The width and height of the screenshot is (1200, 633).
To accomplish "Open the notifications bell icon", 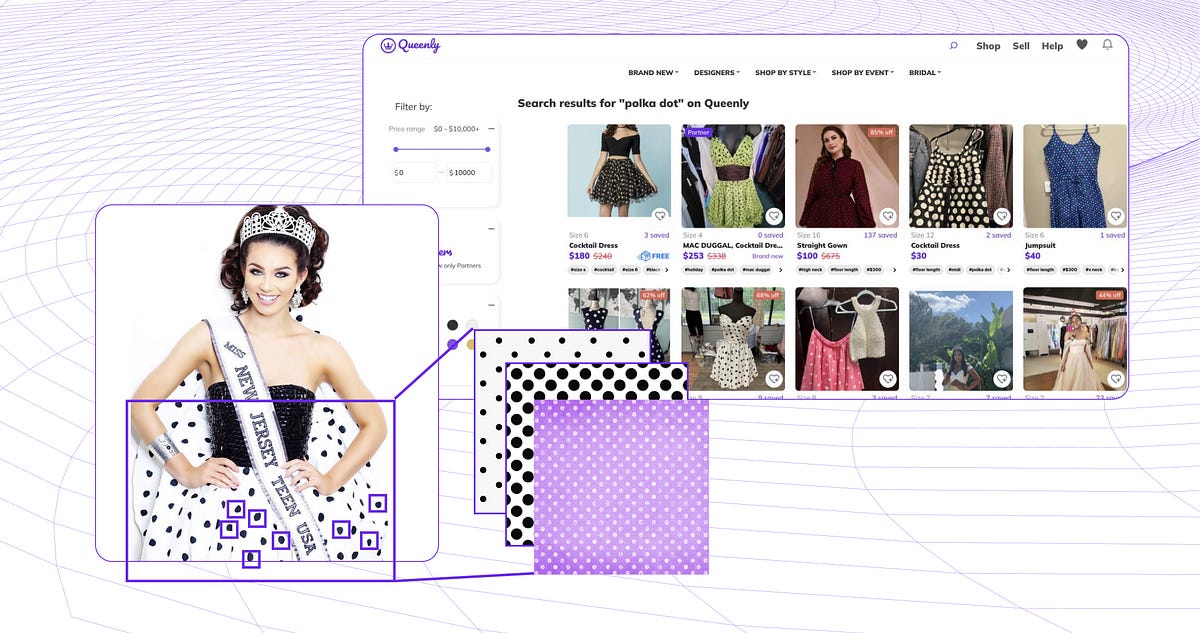I will pyautogui.click(x=1107, y=46).
